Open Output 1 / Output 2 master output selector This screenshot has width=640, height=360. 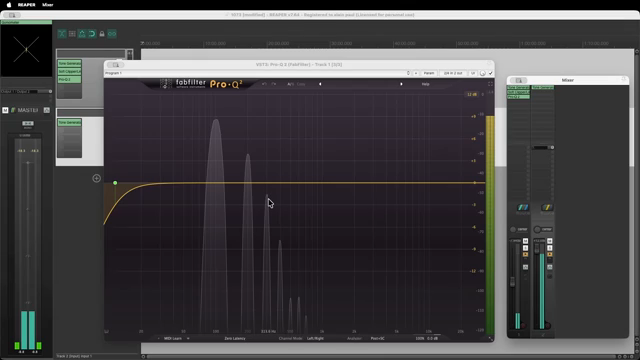[24, 91]
